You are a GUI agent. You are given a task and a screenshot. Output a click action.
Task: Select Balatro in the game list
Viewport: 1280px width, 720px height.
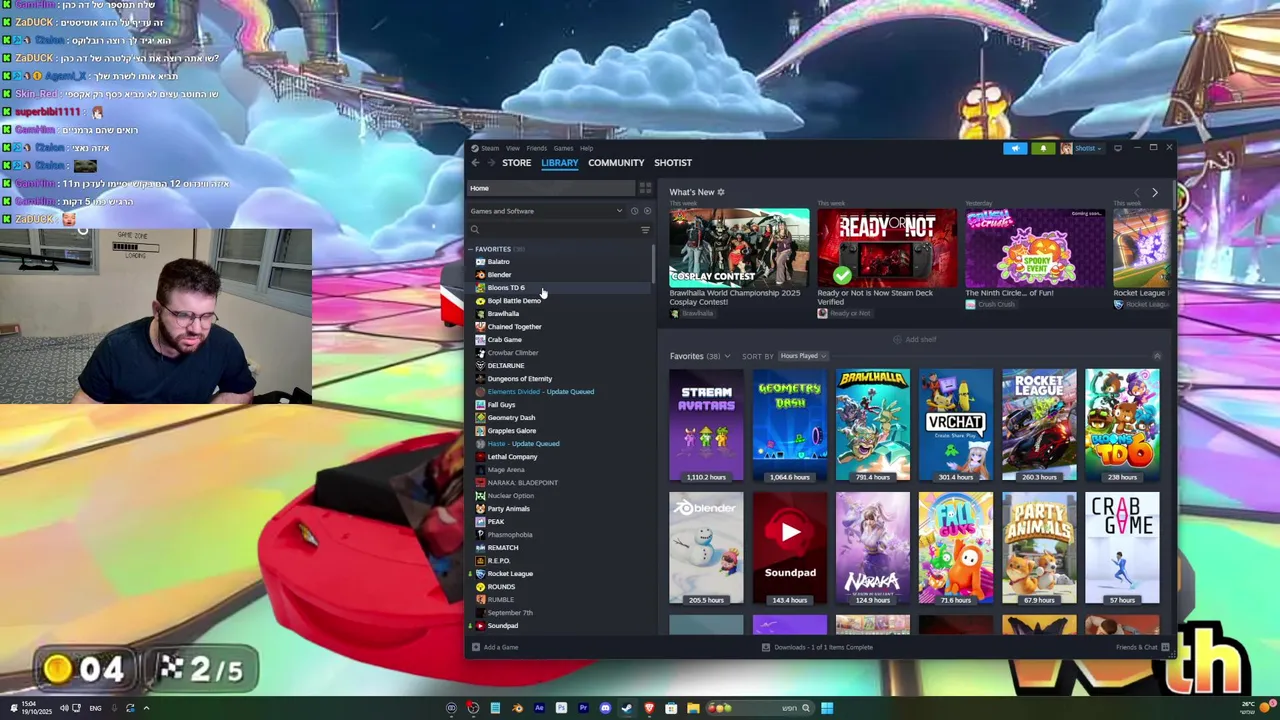point(498,262)
